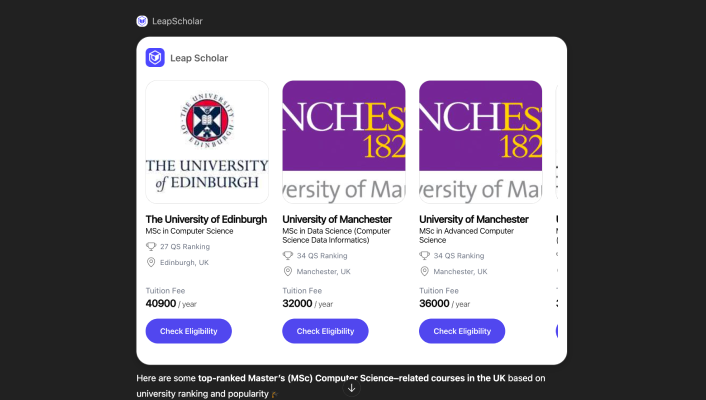Image resolution: width=706 pixels, height=400 pixels.
Task: Click the small LeapScholar icon at top
Action: pyautogui.click(x=142, y=21)
